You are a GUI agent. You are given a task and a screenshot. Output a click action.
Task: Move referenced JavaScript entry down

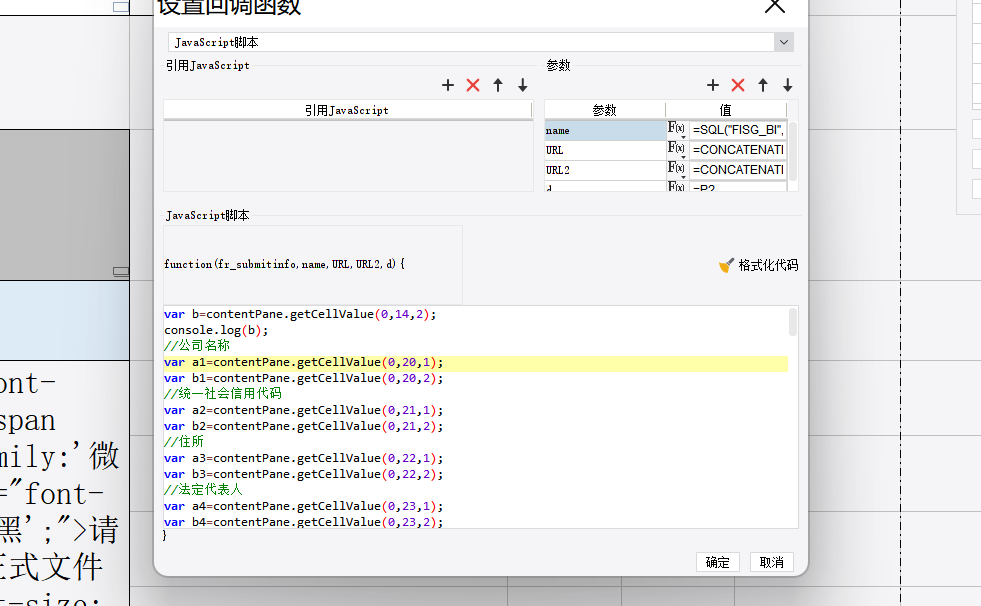tap(523, 85)
